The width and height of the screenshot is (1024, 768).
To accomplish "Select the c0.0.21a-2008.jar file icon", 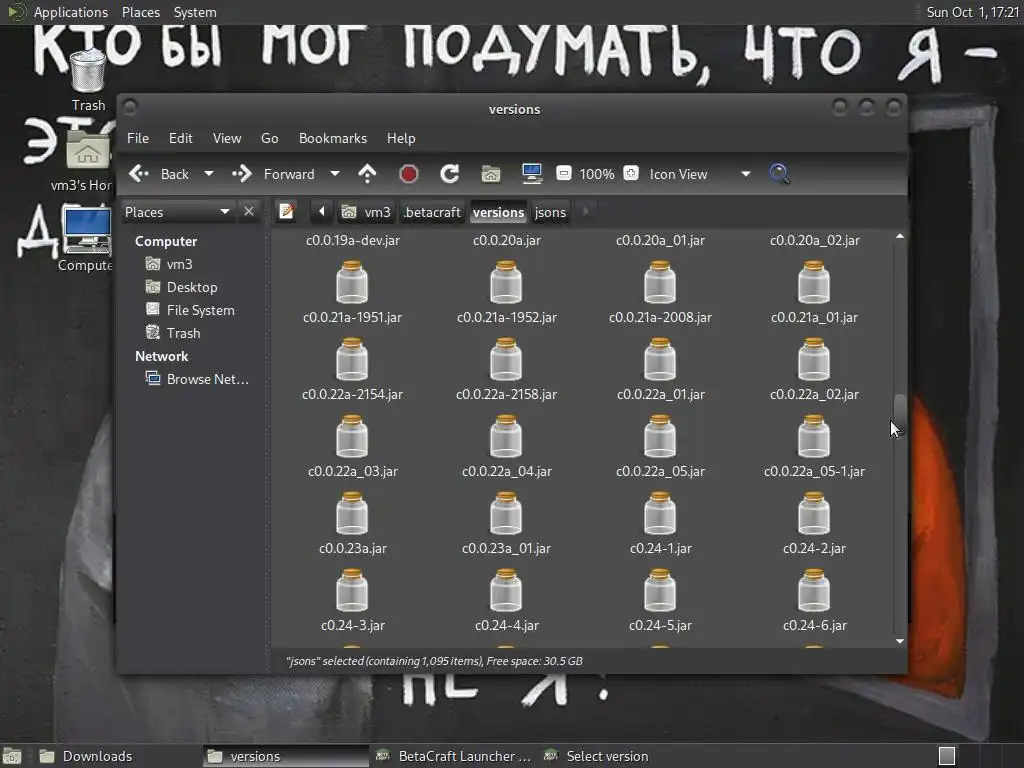I will pyautogui.click(x=660, y=282).
